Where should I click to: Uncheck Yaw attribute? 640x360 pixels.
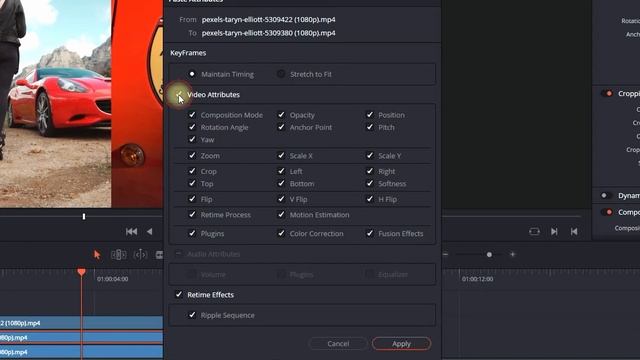point(192,139)
